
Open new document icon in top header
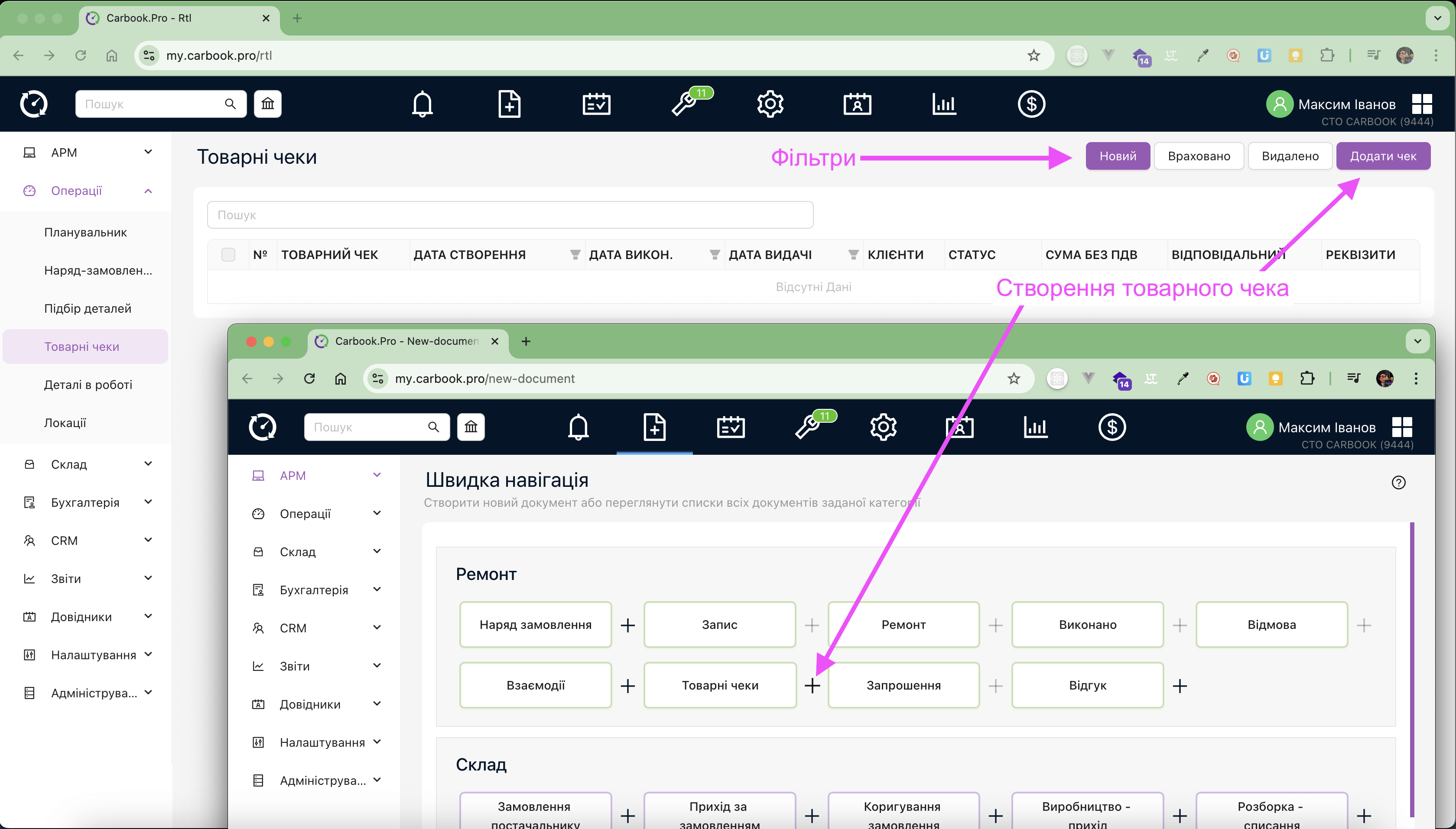pyautogui.click(x=509, y=104)
